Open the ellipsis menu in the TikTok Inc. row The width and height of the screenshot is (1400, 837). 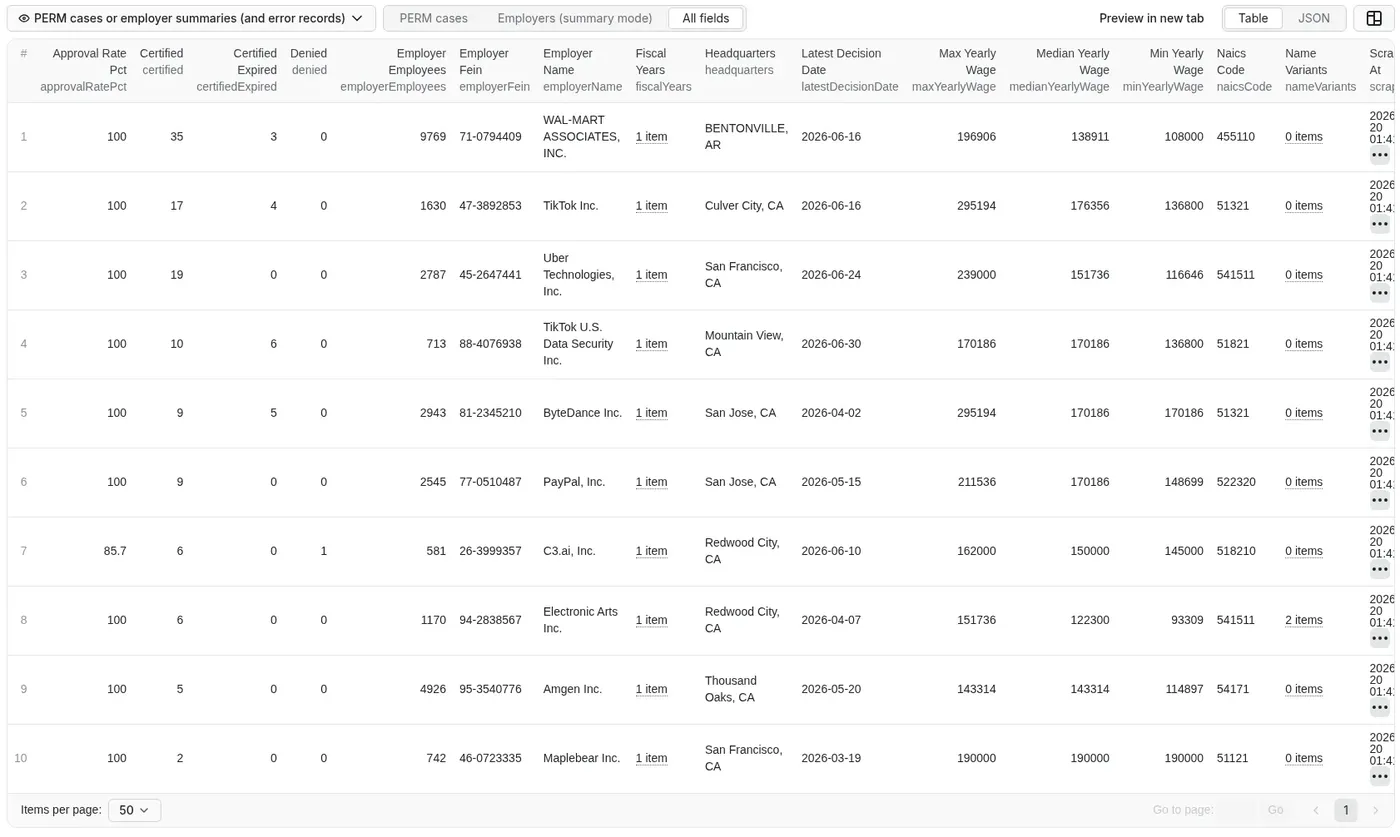point(1380,224)
